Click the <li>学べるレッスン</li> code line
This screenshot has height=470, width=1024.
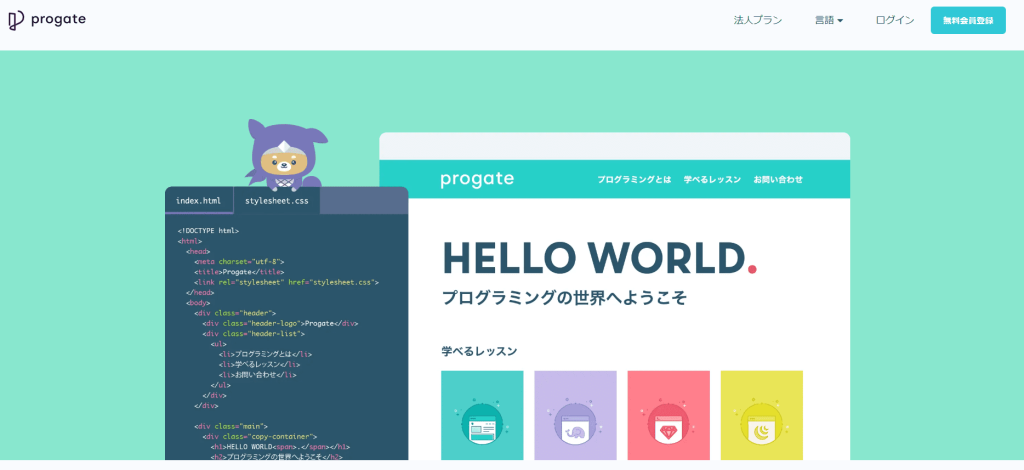coord(259,365)
